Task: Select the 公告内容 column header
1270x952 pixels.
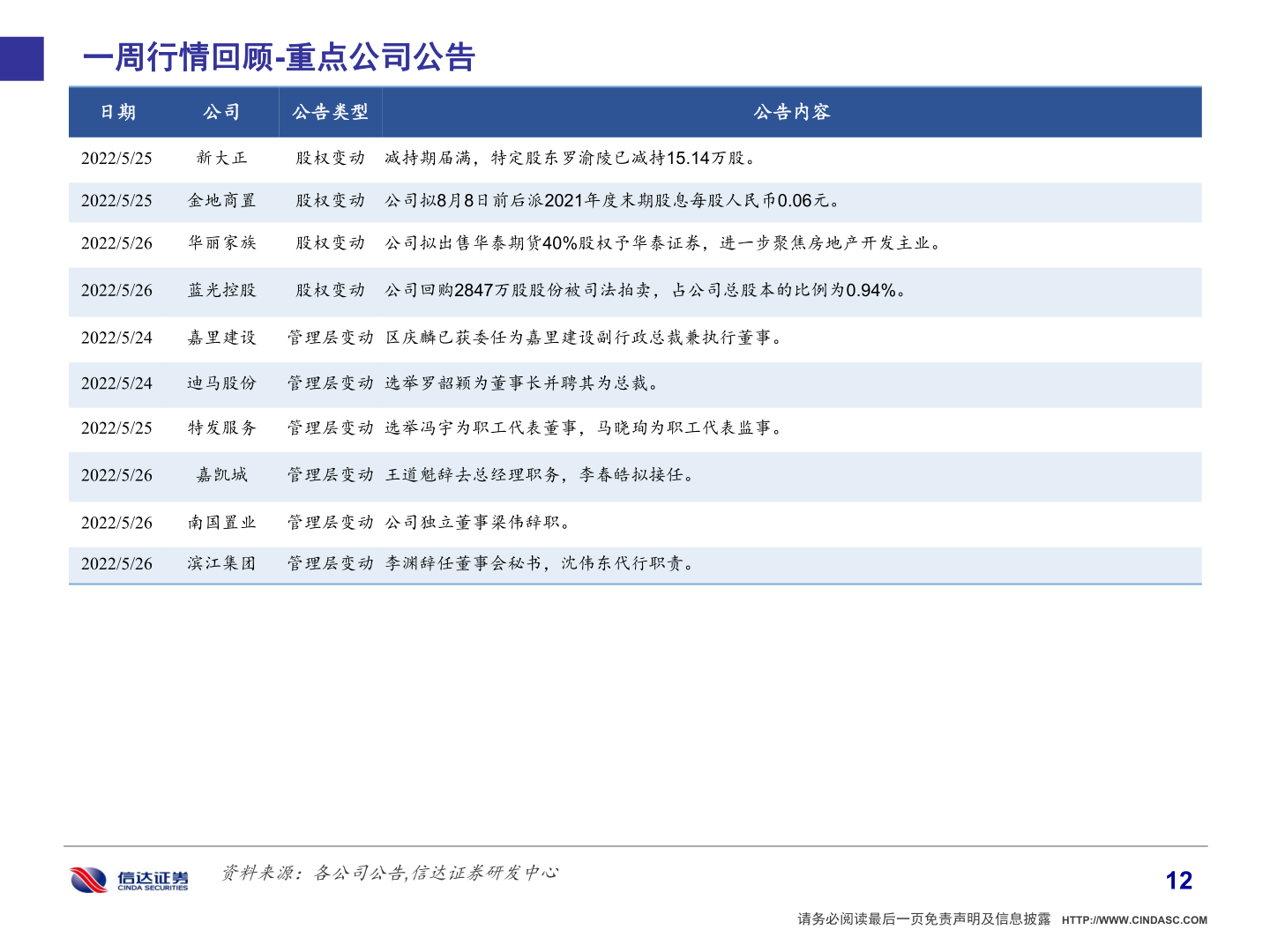Action: [792, 112]
